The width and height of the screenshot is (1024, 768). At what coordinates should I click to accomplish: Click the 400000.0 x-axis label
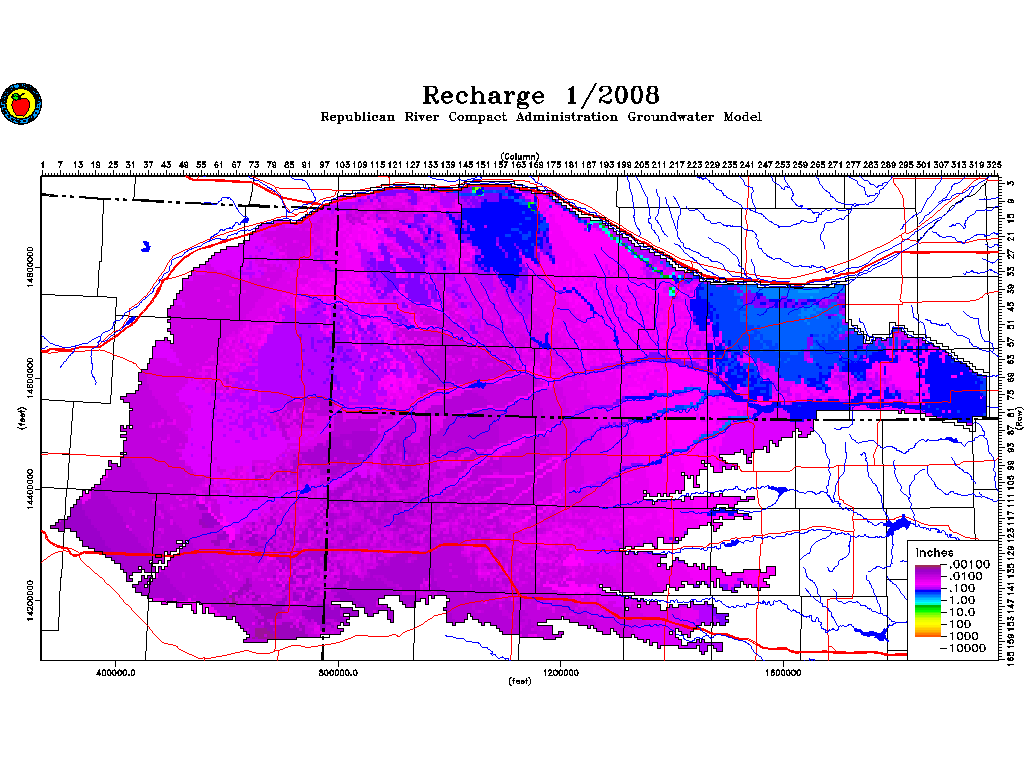118,672
